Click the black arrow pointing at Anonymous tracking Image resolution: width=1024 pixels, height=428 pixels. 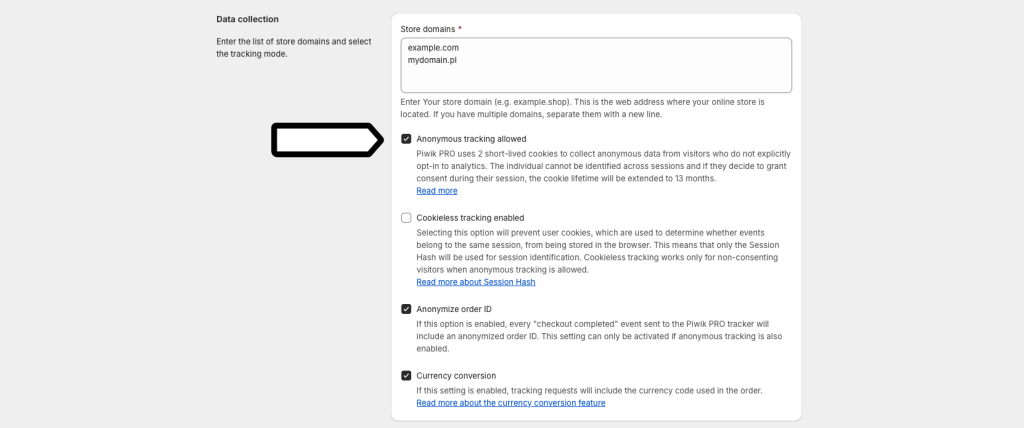pyautogui.click(x=326, y=141)
